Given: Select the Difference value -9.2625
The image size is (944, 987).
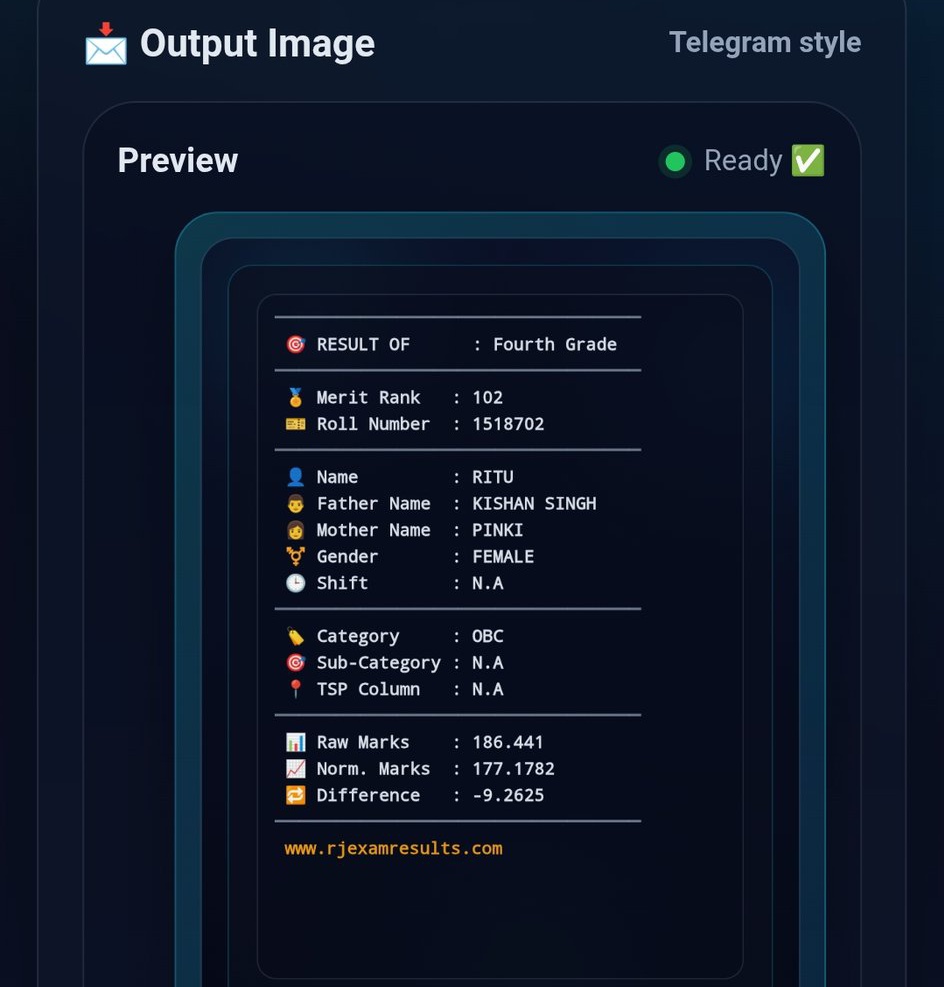Looking at the screenshot, I should point(509,795).
